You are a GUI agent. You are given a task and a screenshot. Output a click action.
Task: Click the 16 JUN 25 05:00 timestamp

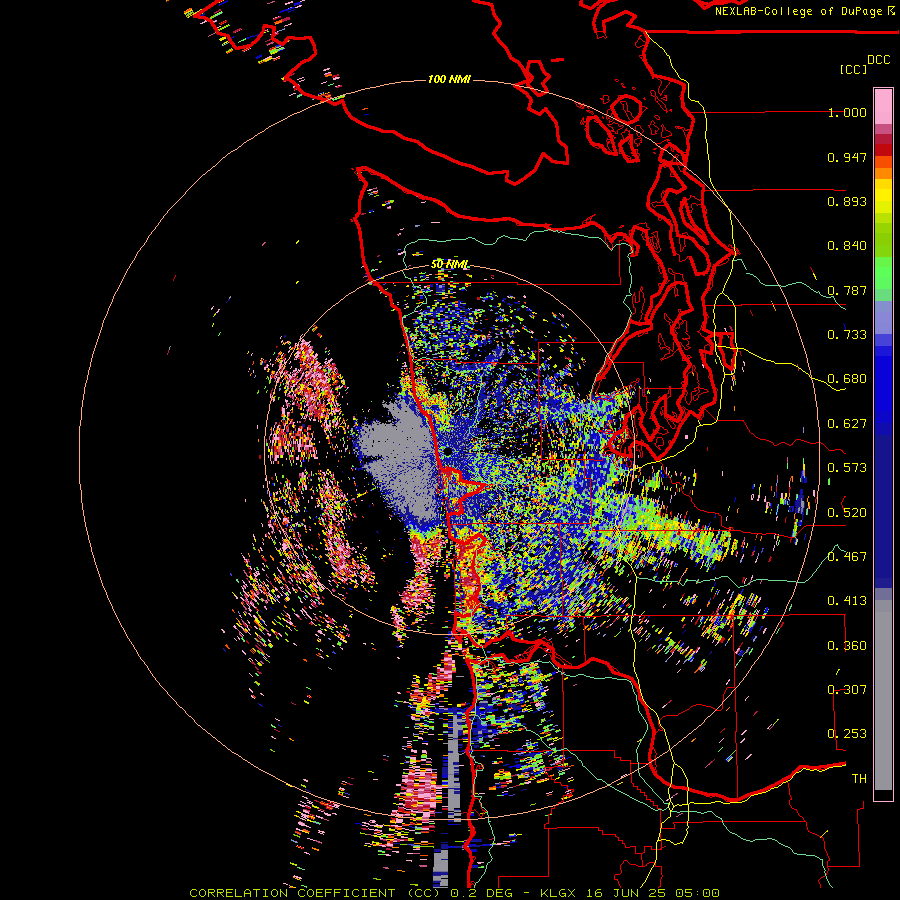tap(654, 893)
